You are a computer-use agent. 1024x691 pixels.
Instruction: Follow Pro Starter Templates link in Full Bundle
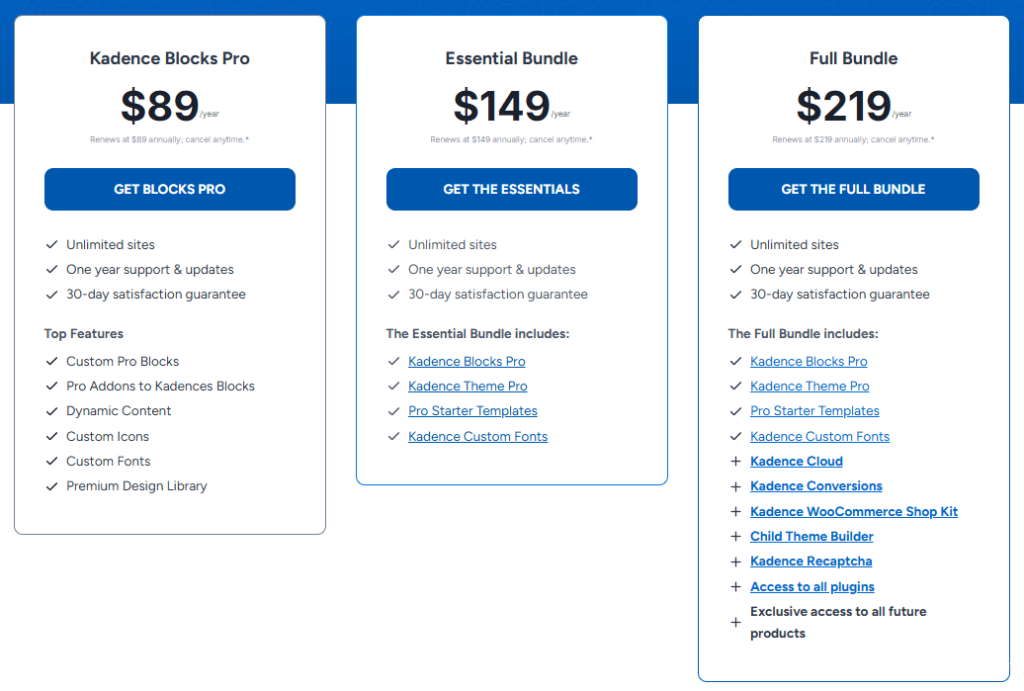pyautogui.click(x=814, y=411)
